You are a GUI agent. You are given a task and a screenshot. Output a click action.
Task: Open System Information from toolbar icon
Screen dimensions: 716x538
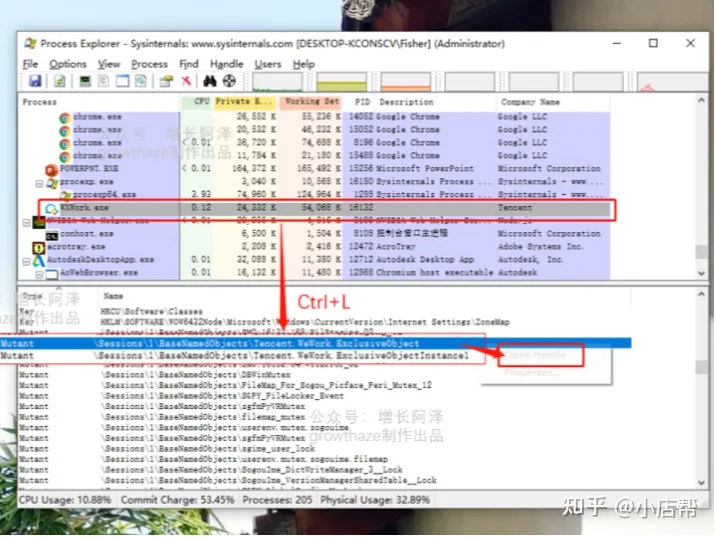click(x=85, y=81)
